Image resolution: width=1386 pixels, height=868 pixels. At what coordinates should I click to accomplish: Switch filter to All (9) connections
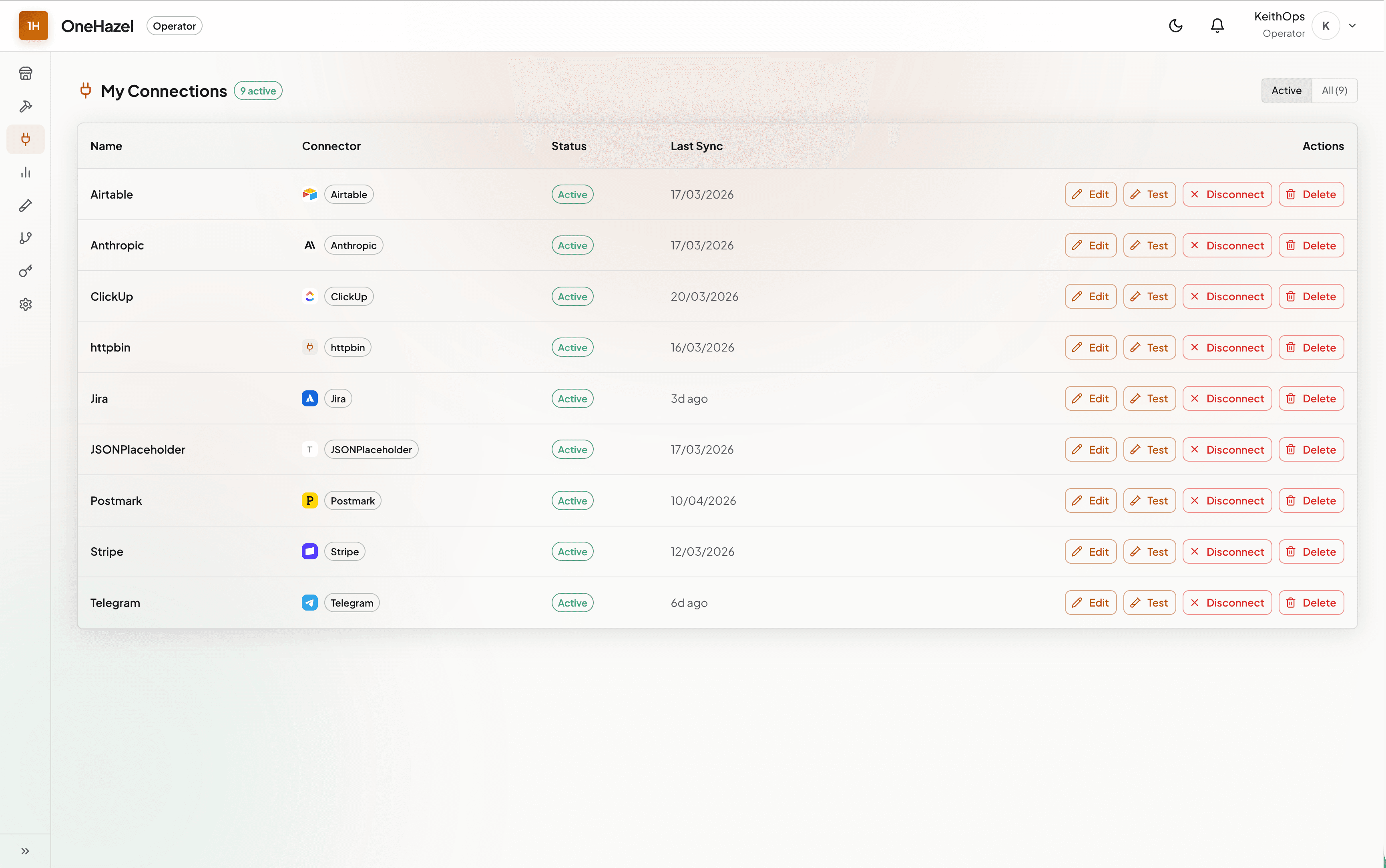pyautogui.click(x=1334, y=91)
